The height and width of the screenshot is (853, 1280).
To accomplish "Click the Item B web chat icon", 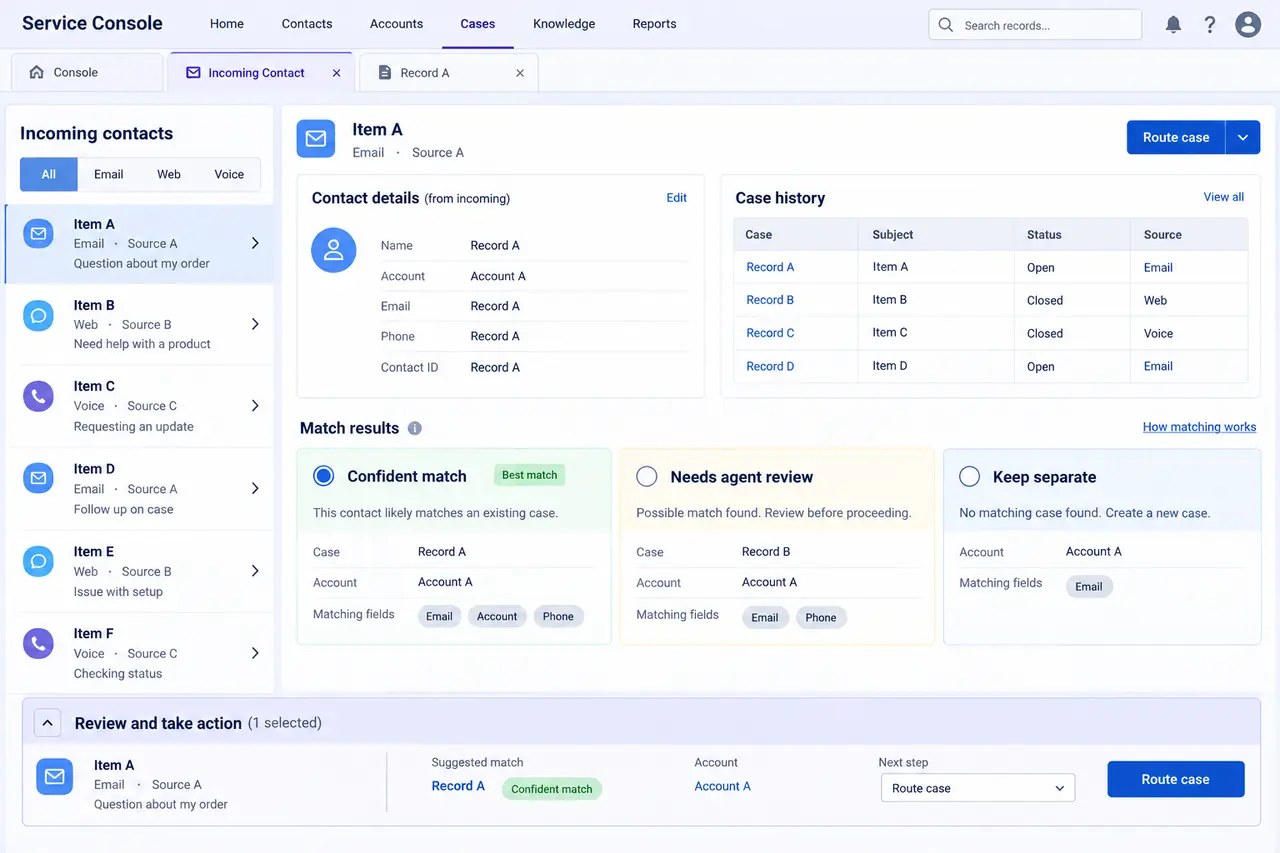I will (38, 315).
